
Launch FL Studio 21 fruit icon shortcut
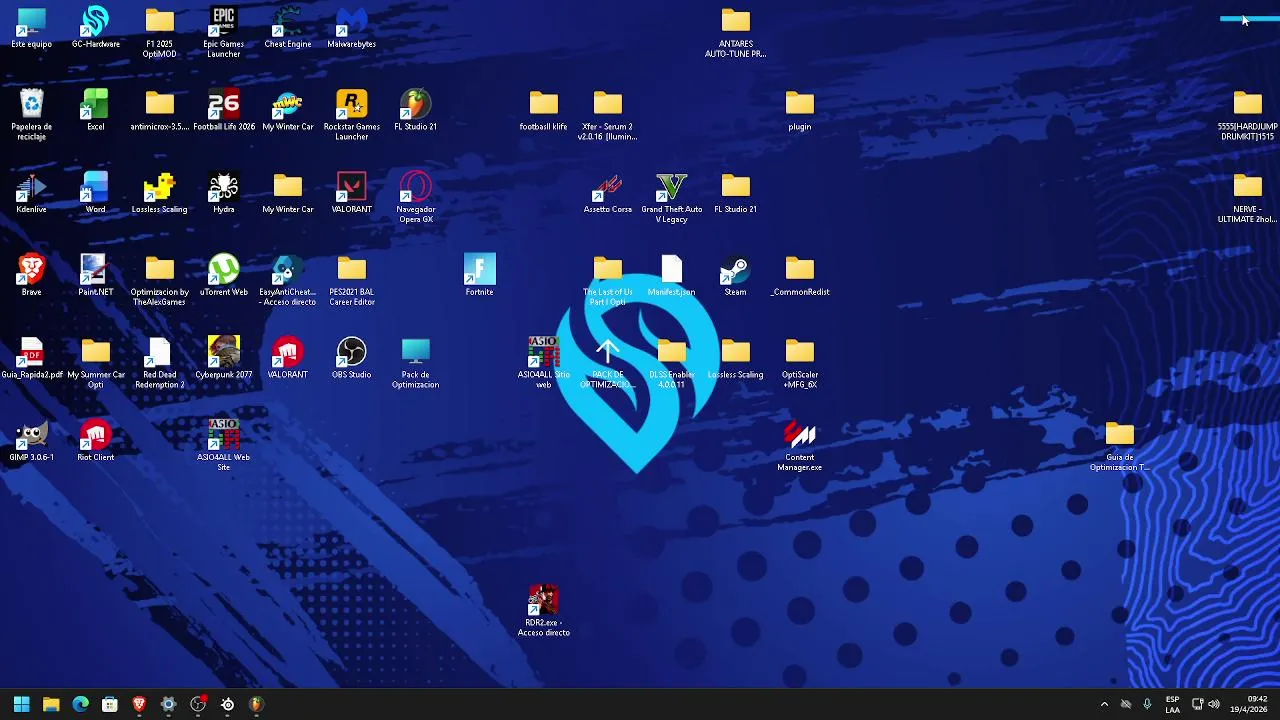point(415,110)
